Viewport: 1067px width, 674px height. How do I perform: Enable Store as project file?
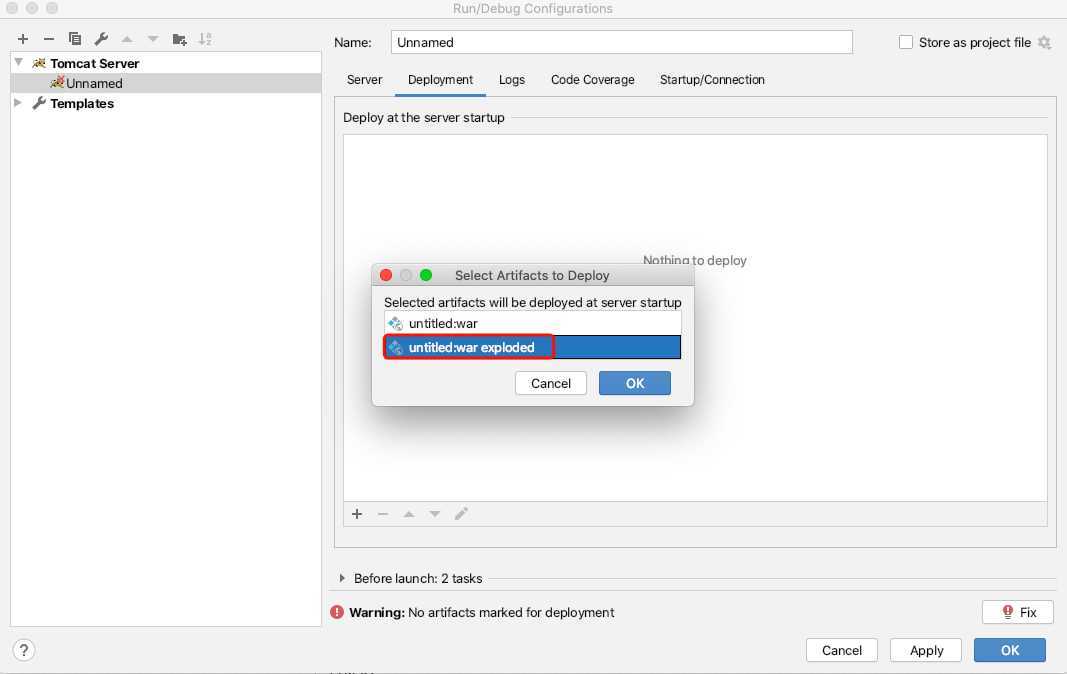click(x=906, y=42)
